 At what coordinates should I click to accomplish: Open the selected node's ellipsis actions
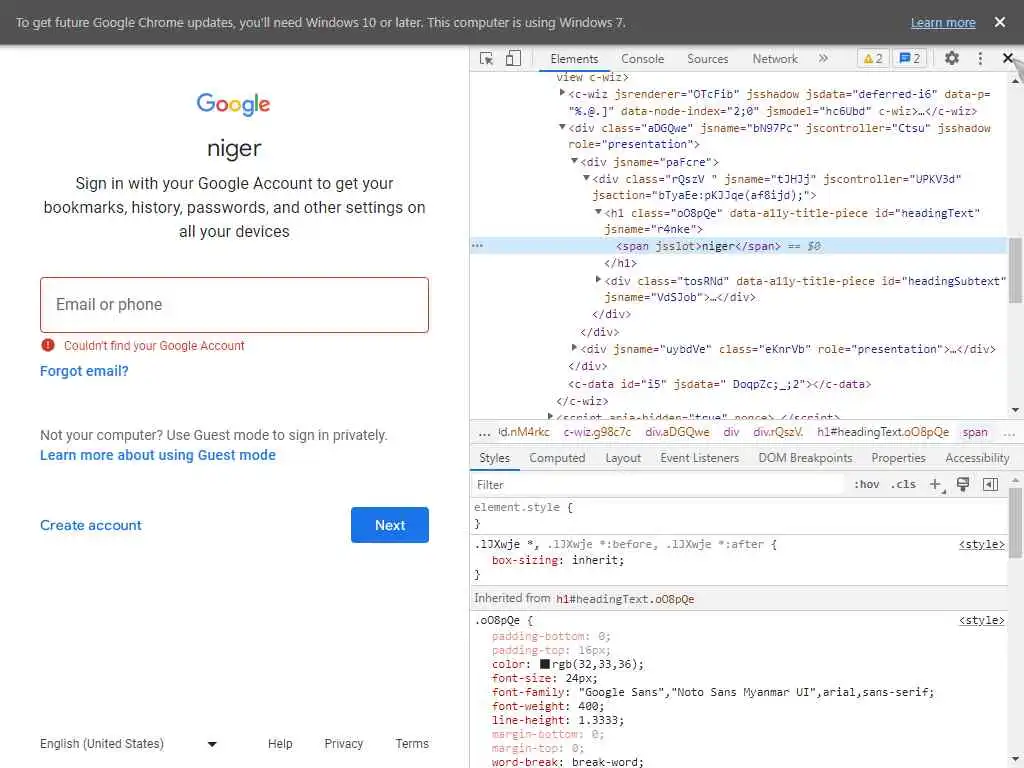pyautogui.click(x=477, y=246)
